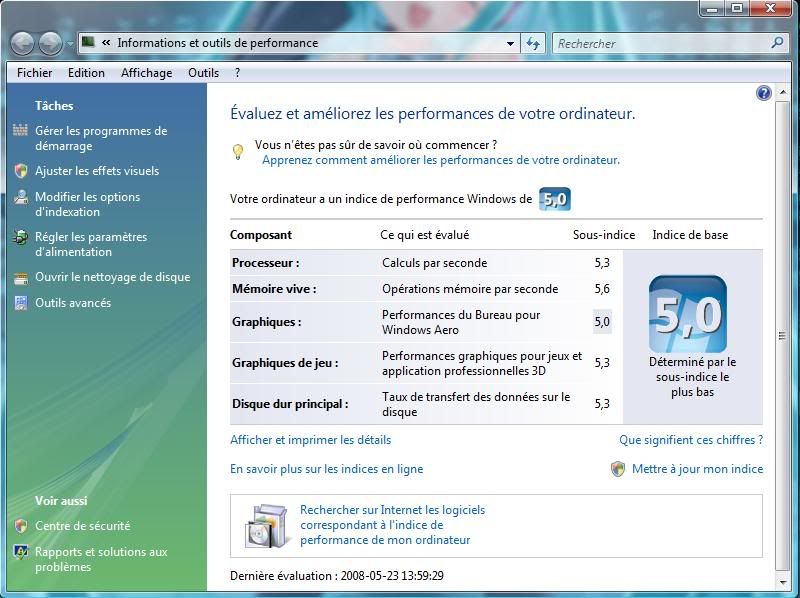Click the small 5,0 score badge
This screenshot has width=800, height=598.
555,199
